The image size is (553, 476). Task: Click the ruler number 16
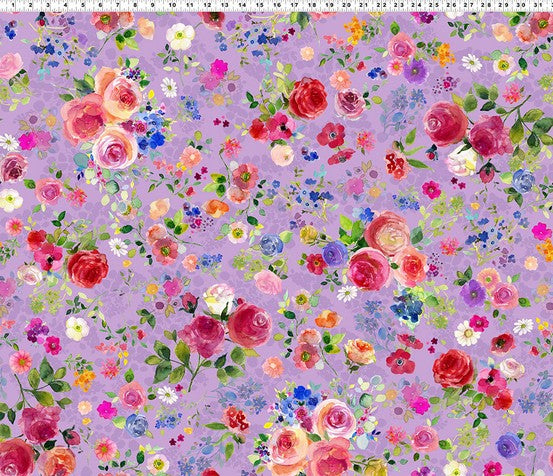277,5
